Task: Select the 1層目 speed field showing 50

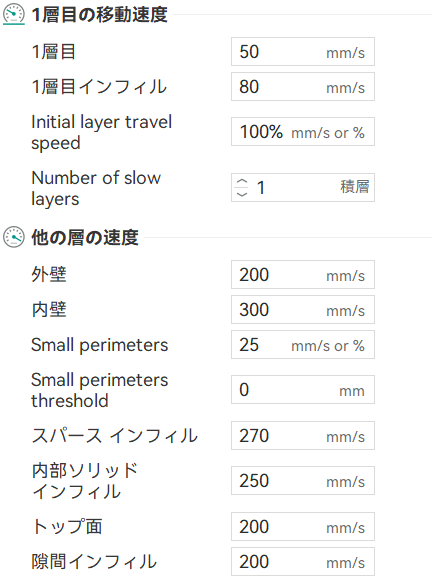Action: pyautogui.click(x=303, y=52)
